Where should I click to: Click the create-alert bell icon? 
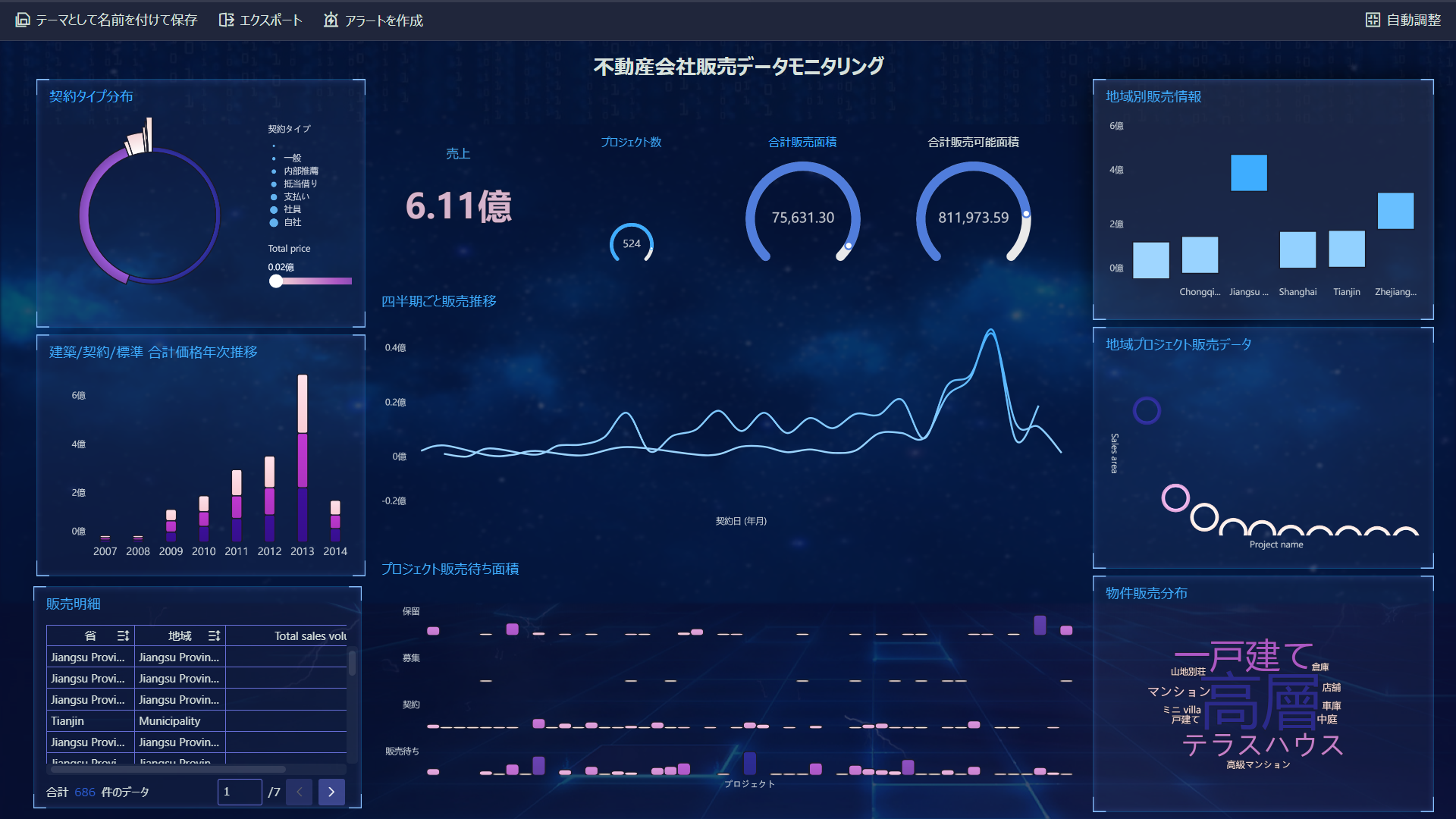click(331, 20)
